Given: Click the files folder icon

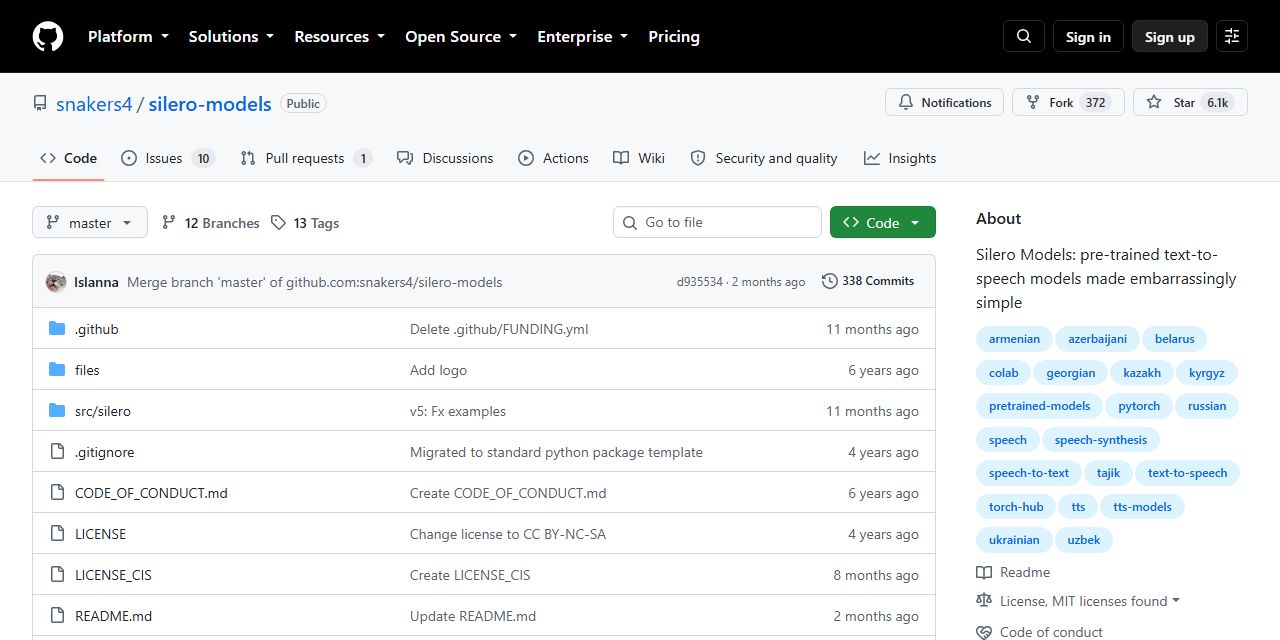Looking at the screenshot, I should [x=57, y=370].
